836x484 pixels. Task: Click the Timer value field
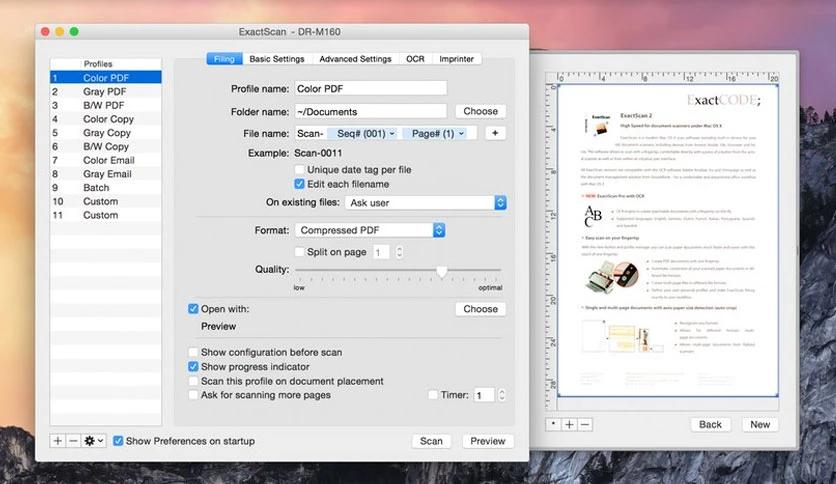tap(484, 395)
